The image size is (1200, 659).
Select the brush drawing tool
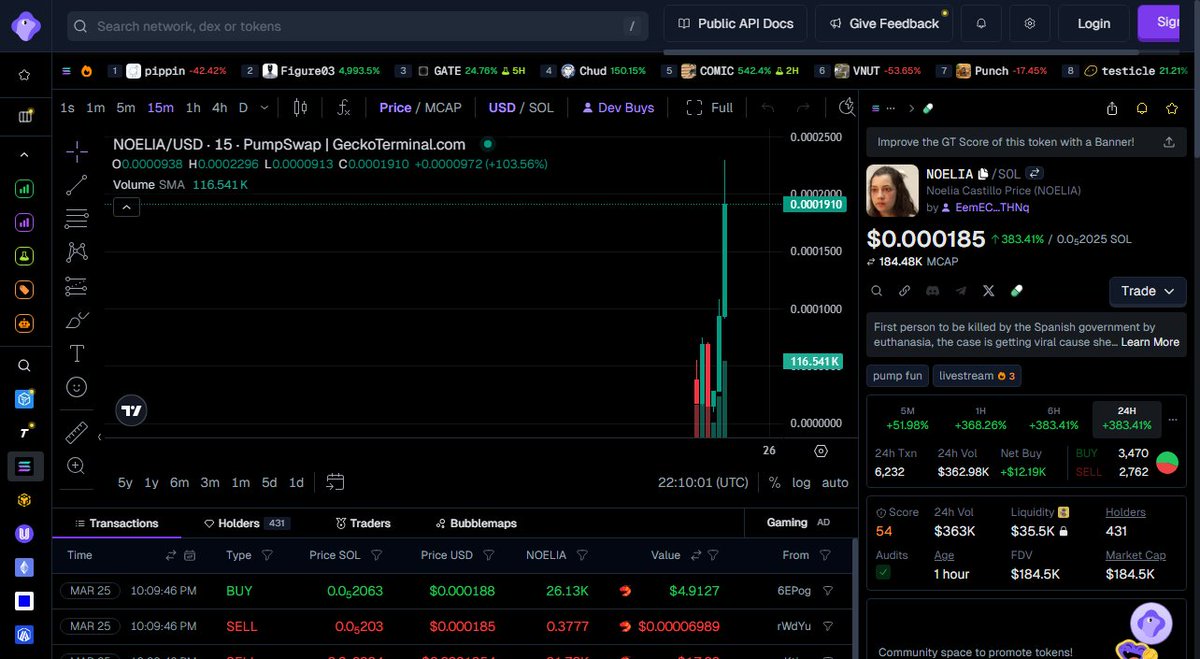tap(77, 320)
